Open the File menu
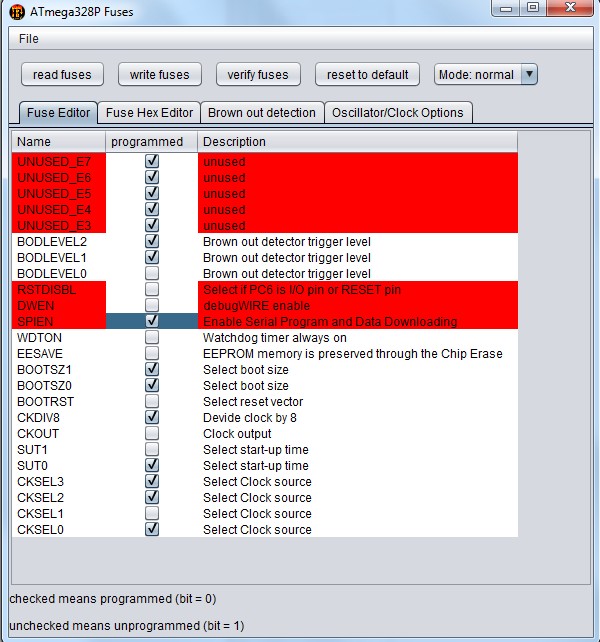The width and height of the screenshot is (600, 642). [29, 39]
